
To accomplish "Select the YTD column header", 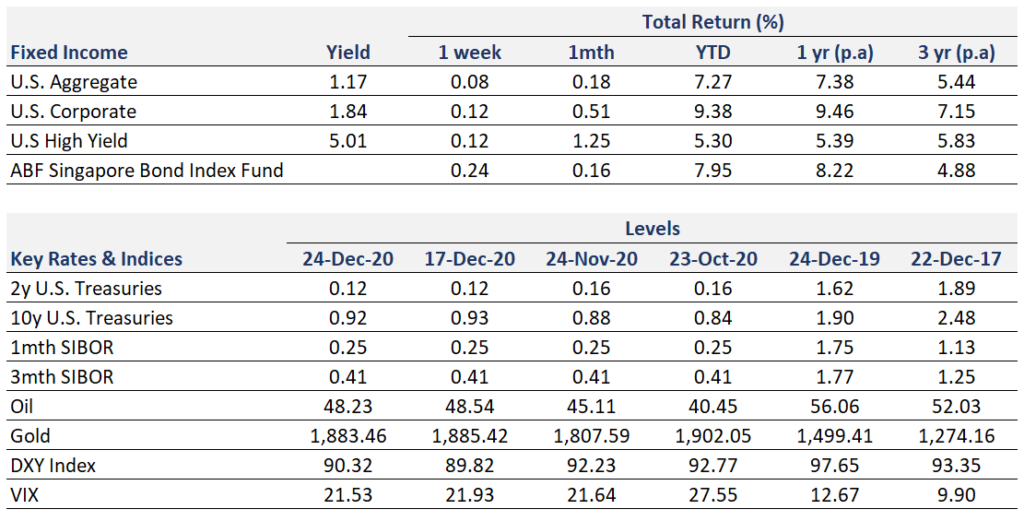I will (x=711, y=52).
